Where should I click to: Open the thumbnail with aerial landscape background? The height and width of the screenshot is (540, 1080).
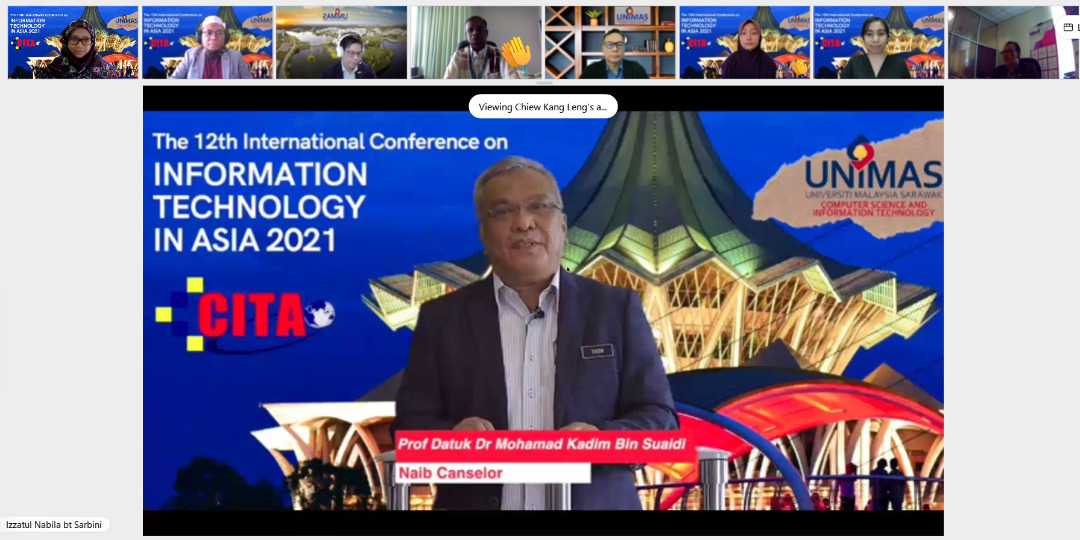coord(341,43)
